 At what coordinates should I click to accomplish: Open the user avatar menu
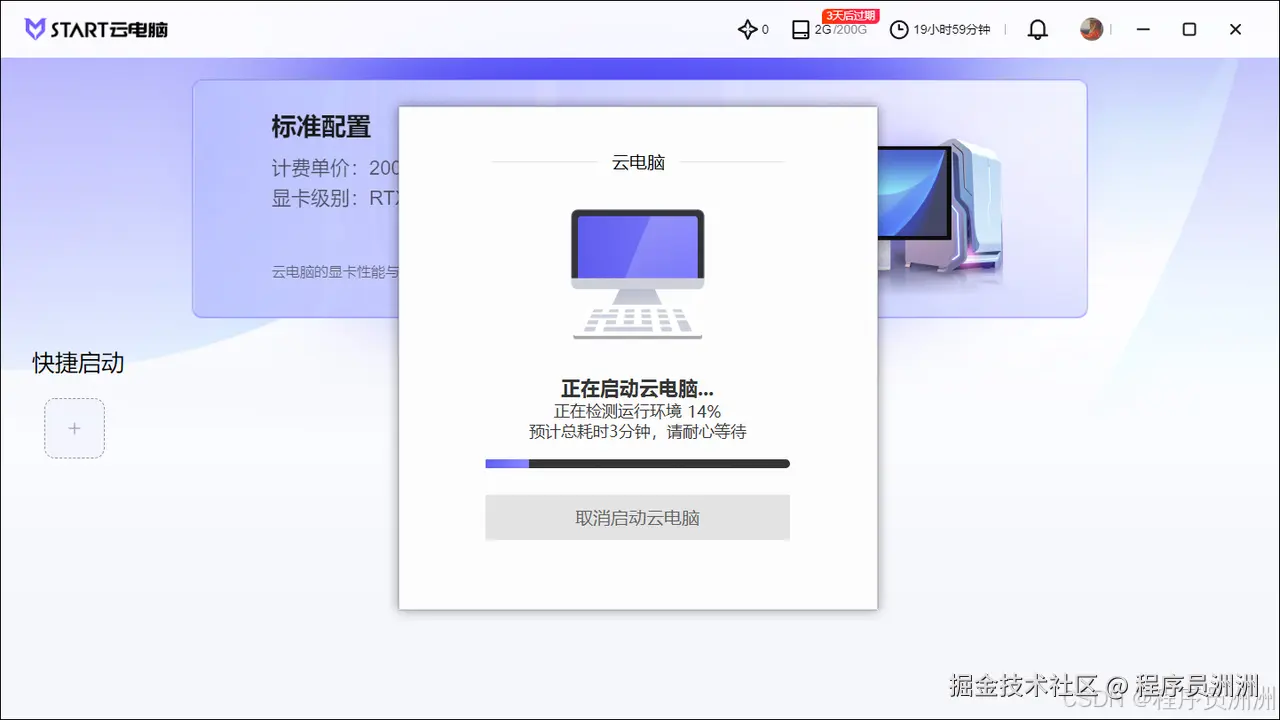(1091, 29)
